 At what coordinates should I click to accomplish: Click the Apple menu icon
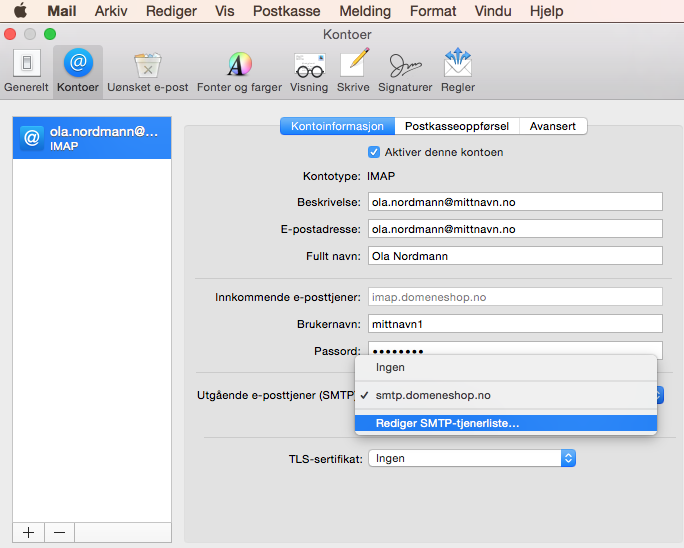pyautogui.click(x=19, y=12)
